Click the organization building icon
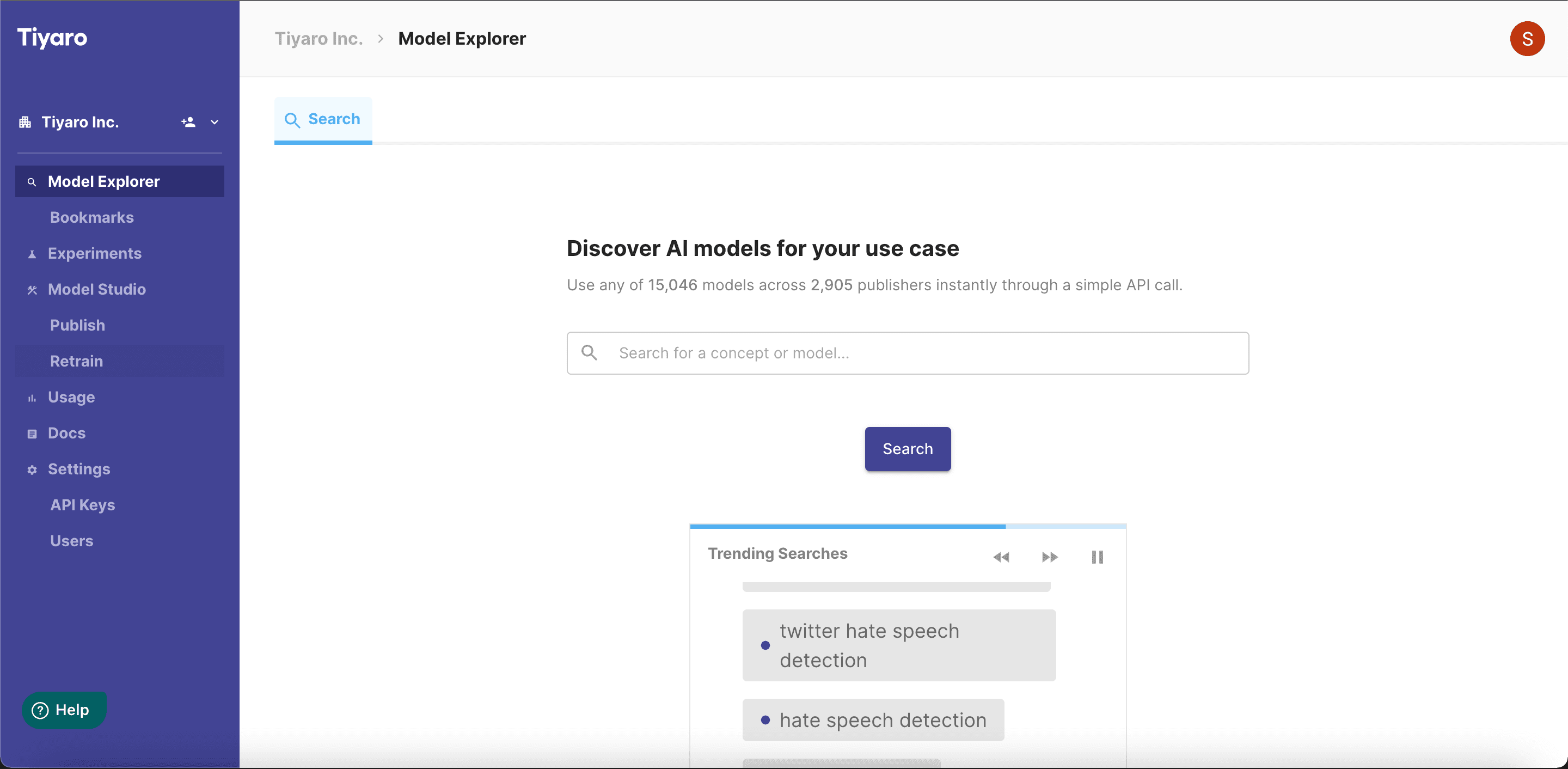This screenshot has height=769, width=1568. pos(25,123)
